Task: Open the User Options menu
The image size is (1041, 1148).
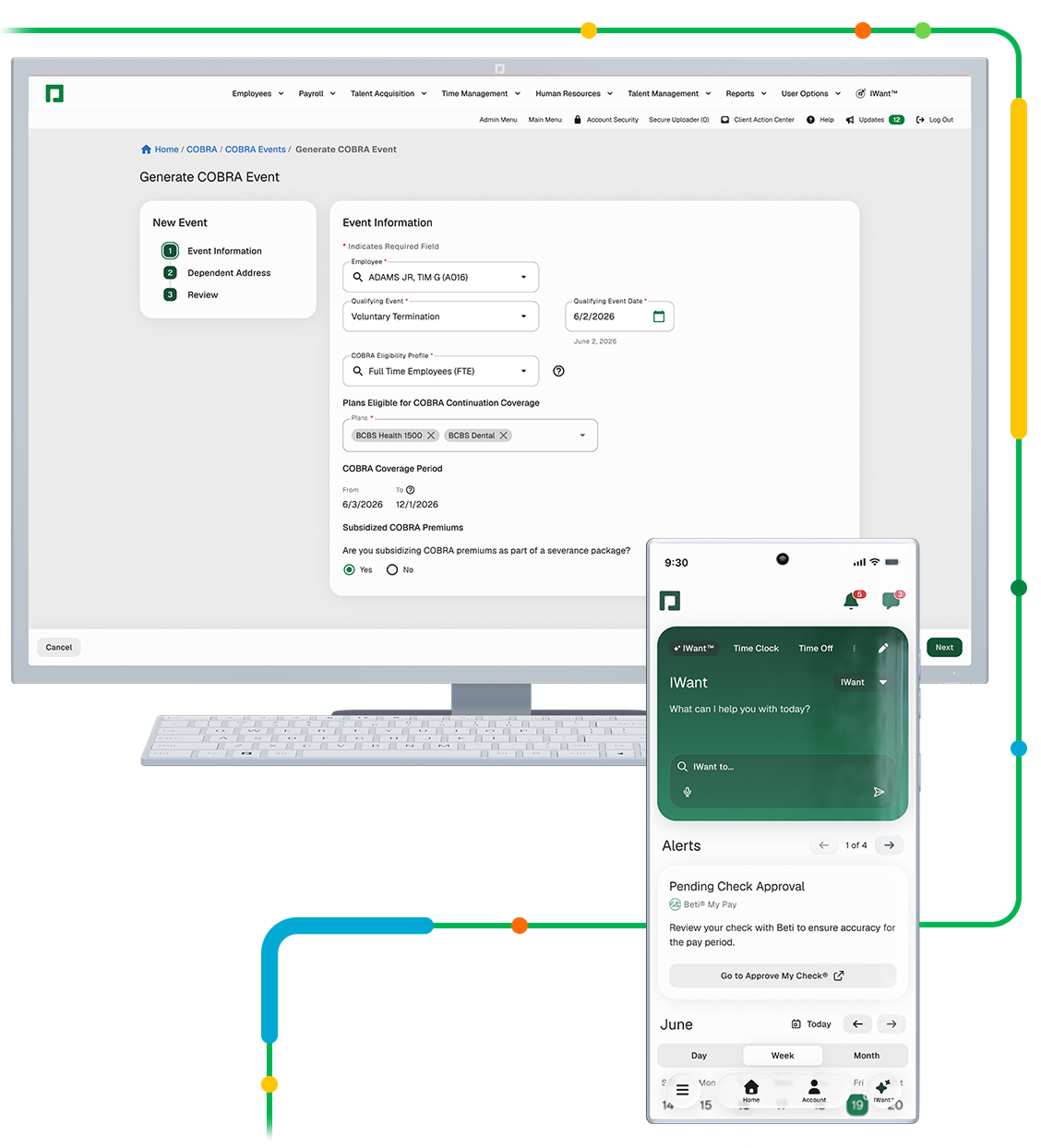Action: coord(811,93)
